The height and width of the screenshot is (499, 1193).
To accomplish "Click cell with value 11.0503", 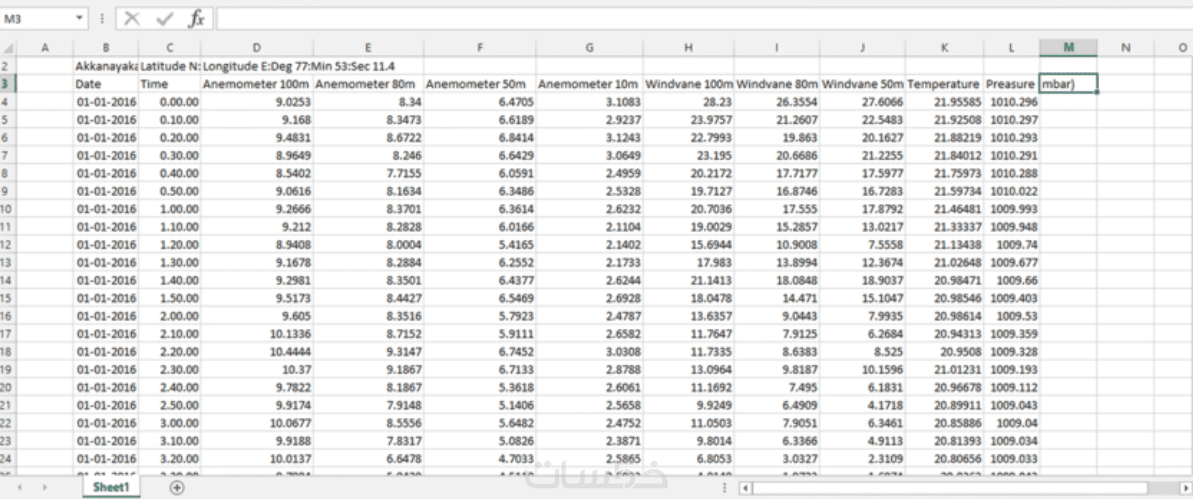I will [689, 422].
